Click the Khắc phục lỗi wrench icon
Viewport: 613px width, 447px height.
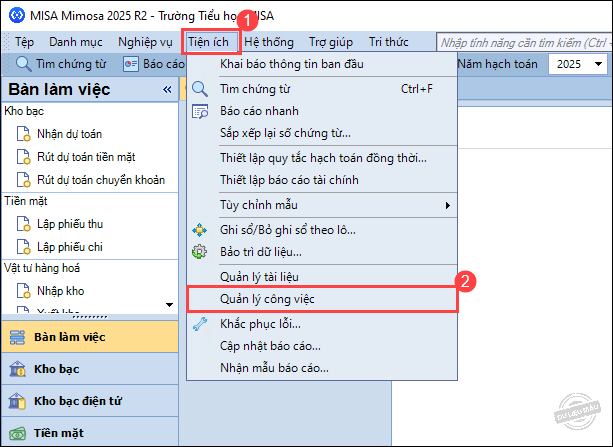(x=200, y=324)
